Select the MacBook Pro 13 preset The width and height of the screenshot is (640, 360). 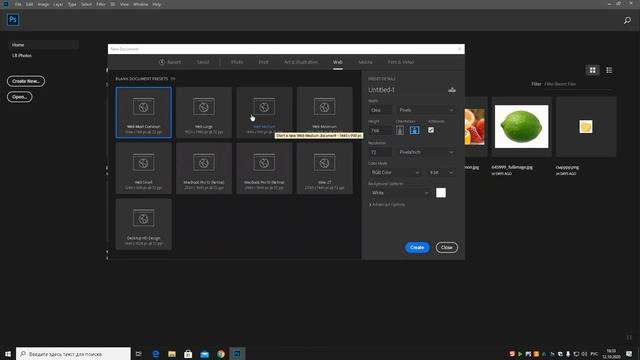(204, 168)
